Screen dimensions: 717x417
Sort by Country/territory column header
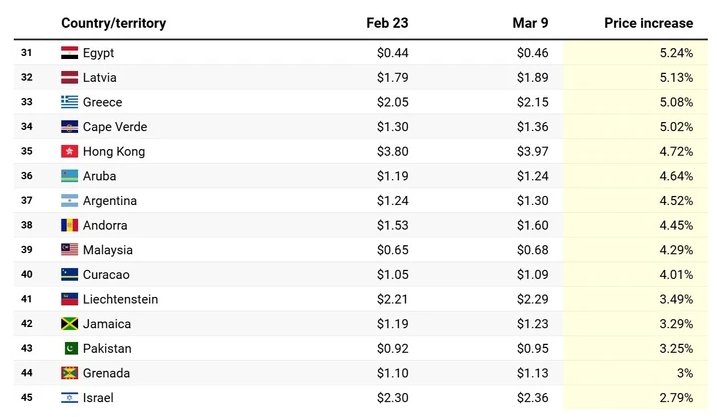point(113,23)
